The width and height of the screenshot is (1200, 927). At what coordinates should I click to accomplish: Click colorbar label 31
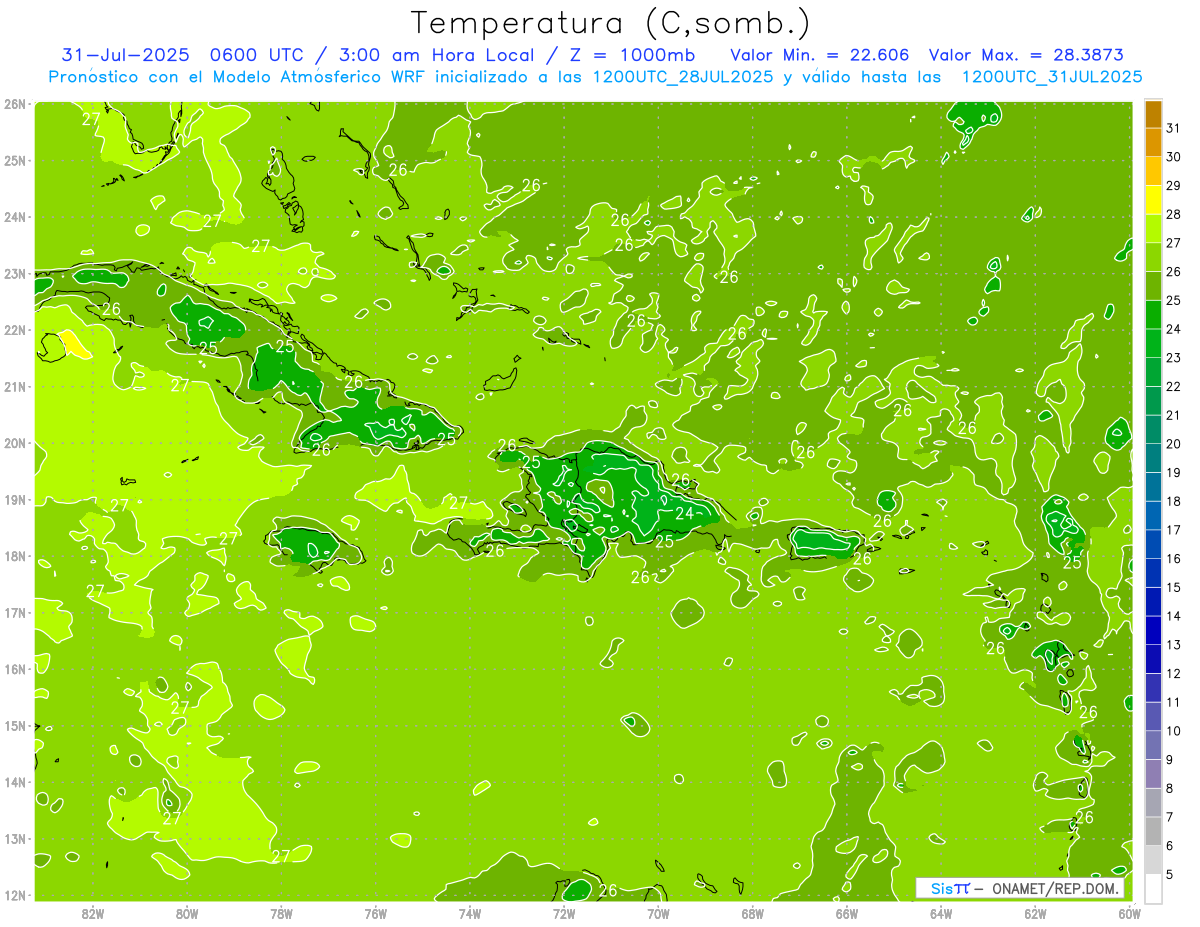[1173, 128]
